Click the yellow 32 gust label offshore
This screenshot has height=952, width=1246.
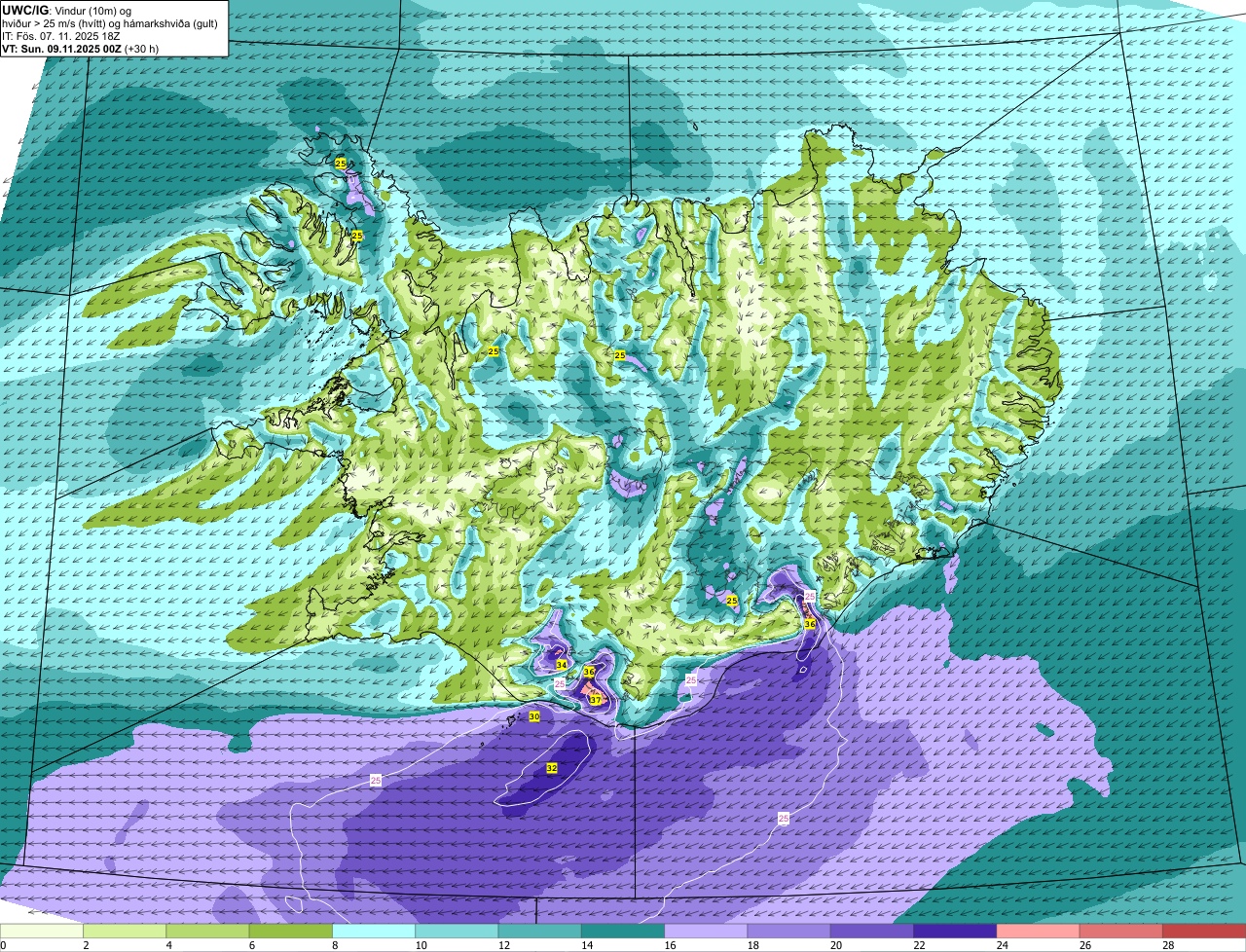pos(552,768)
